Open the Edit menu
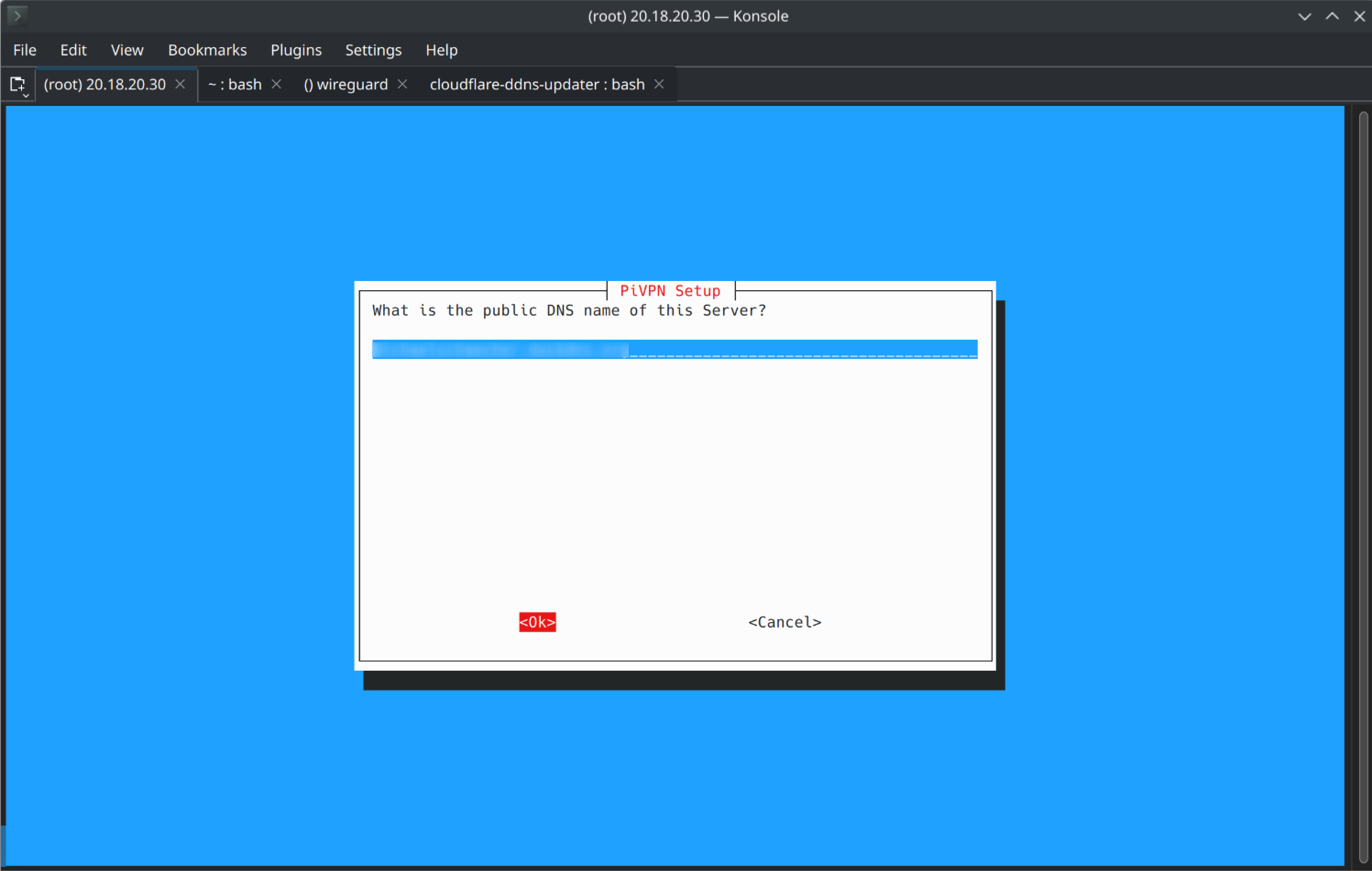1372x871 pixels. pyautogui.click(x=73, y=50)
